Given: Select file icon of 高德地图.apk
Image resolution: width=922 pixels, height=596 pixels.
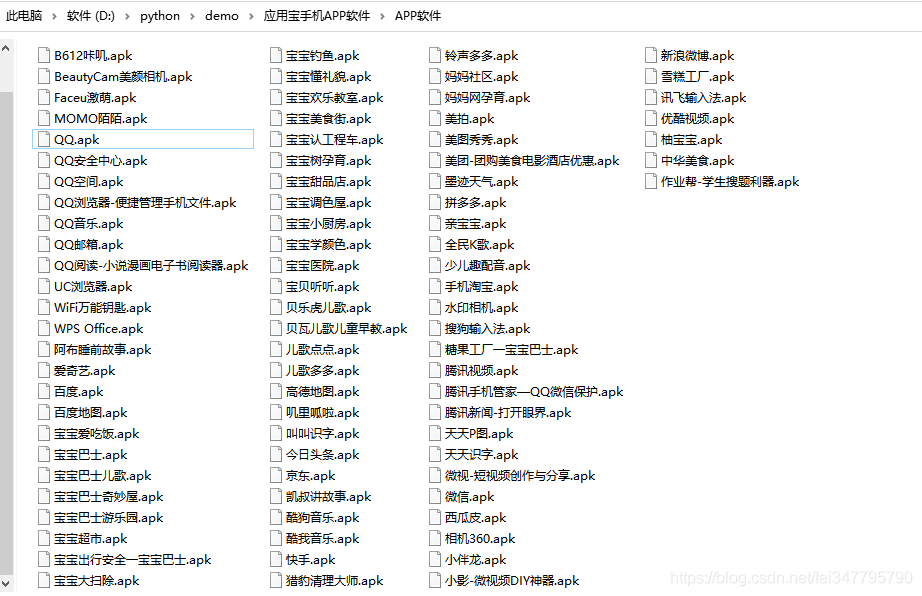Looking at the screenshot, I should [x=276, y=391].
